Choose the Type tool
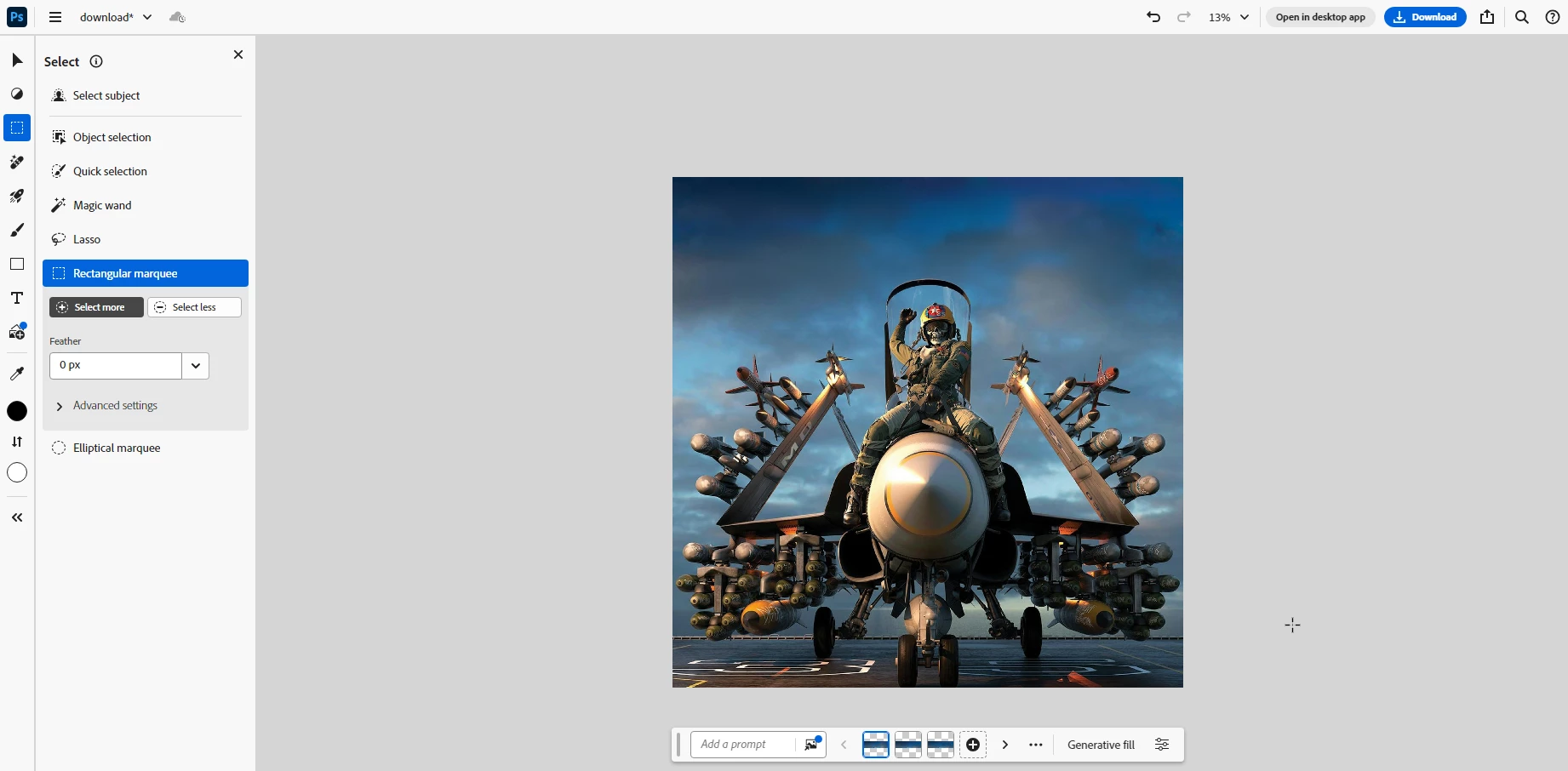The image size is (1568, 771). click(x=17, y=298)
